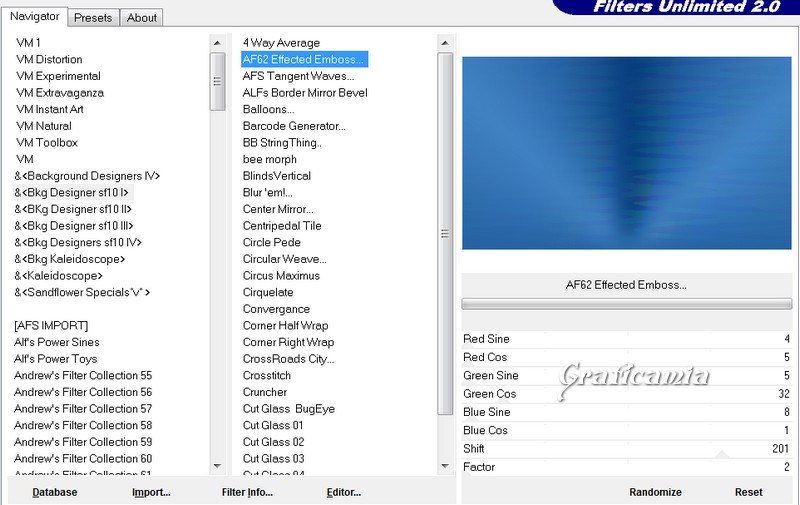The image size is (800, 505).
Task: Select the VM Natural category
Action: point(43,126)
